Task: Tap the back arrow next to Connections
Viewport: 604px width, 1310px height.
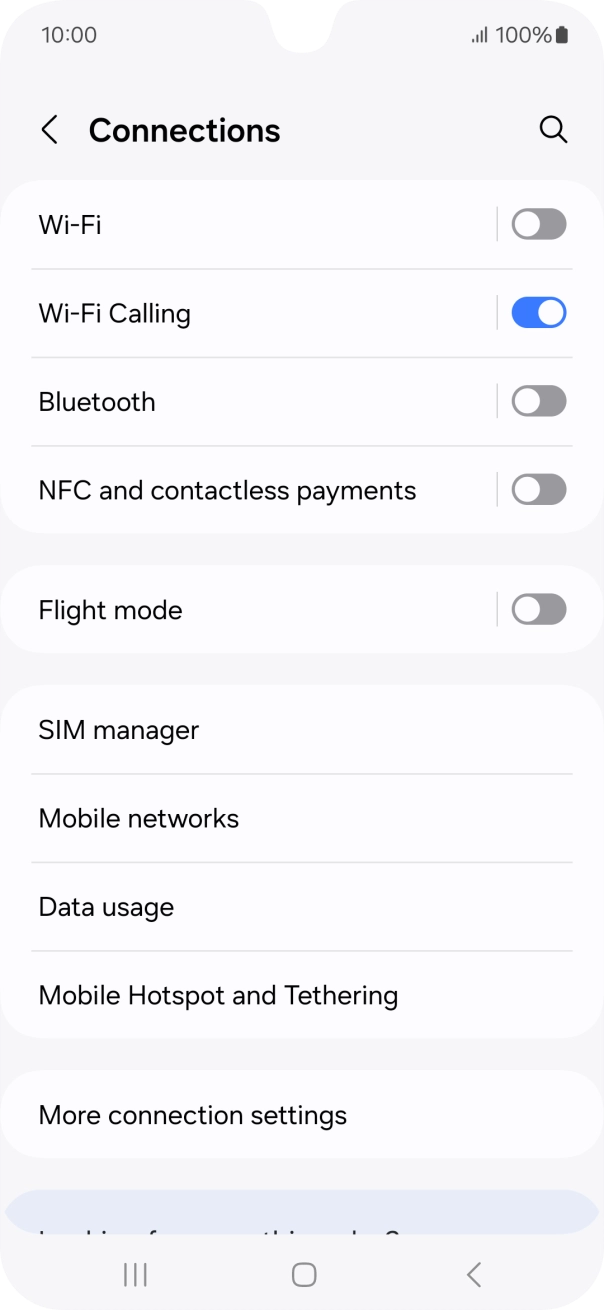Action: point(50,130)
